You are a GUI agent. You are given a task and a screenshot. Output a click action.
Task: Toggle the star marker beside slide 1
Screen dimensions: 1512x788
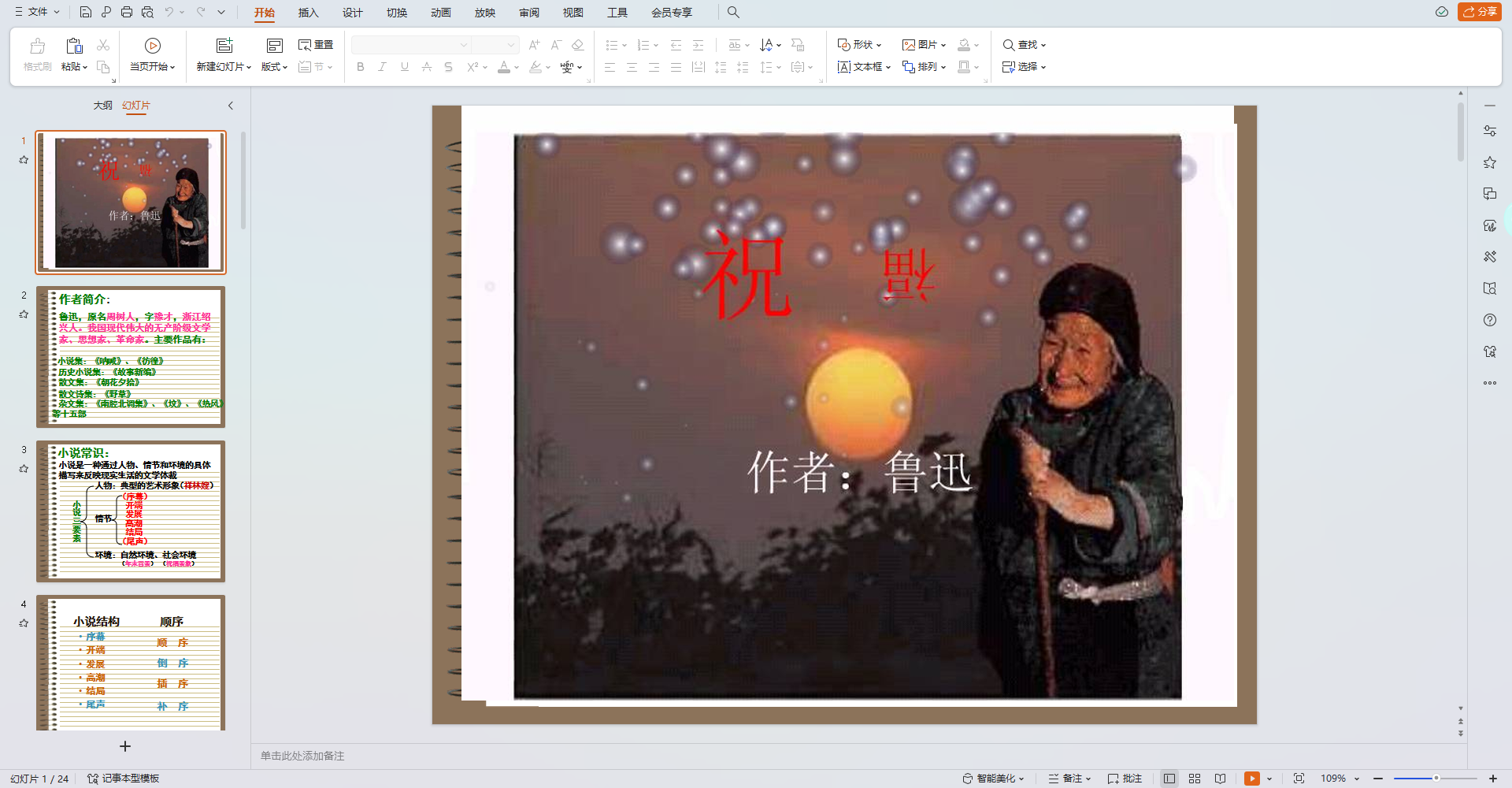(x=24, y=160)
